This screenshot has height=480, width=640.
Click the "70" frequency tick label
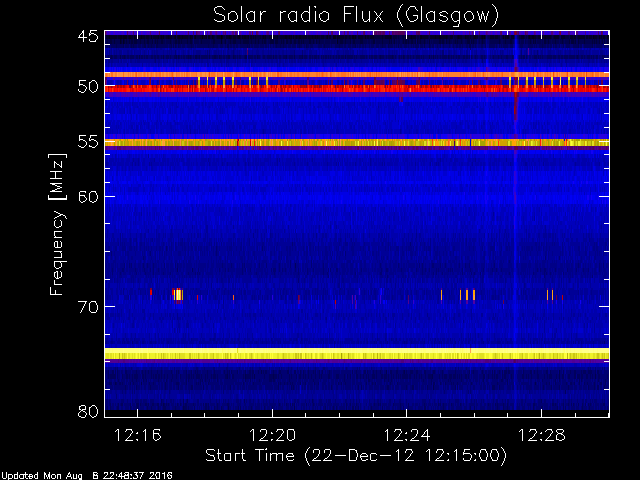click(88, 307)
